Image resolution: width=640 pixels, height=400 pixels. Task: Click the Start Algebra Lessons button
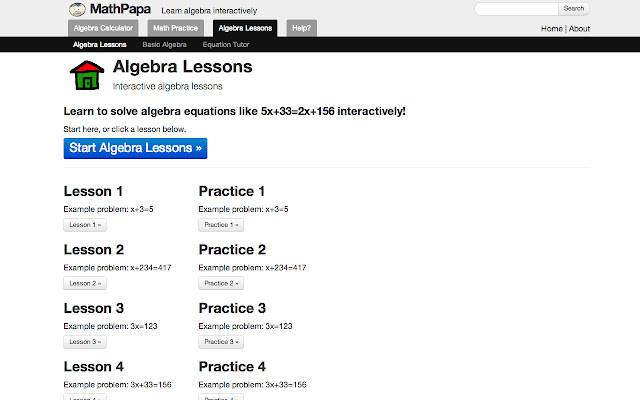coord(135,148)
